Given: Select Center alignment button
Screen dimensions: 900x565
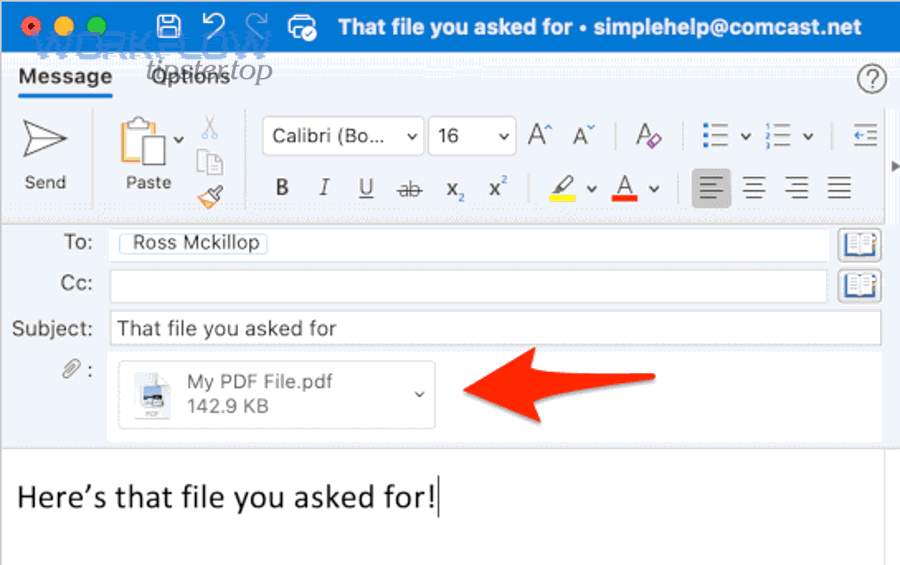Looking at the screenshot, I should [x=754, y=188].
